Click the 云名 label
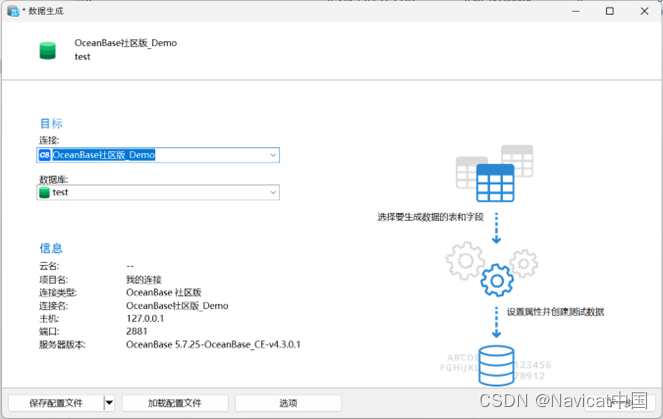663x419 pixels. click(49, 266)
